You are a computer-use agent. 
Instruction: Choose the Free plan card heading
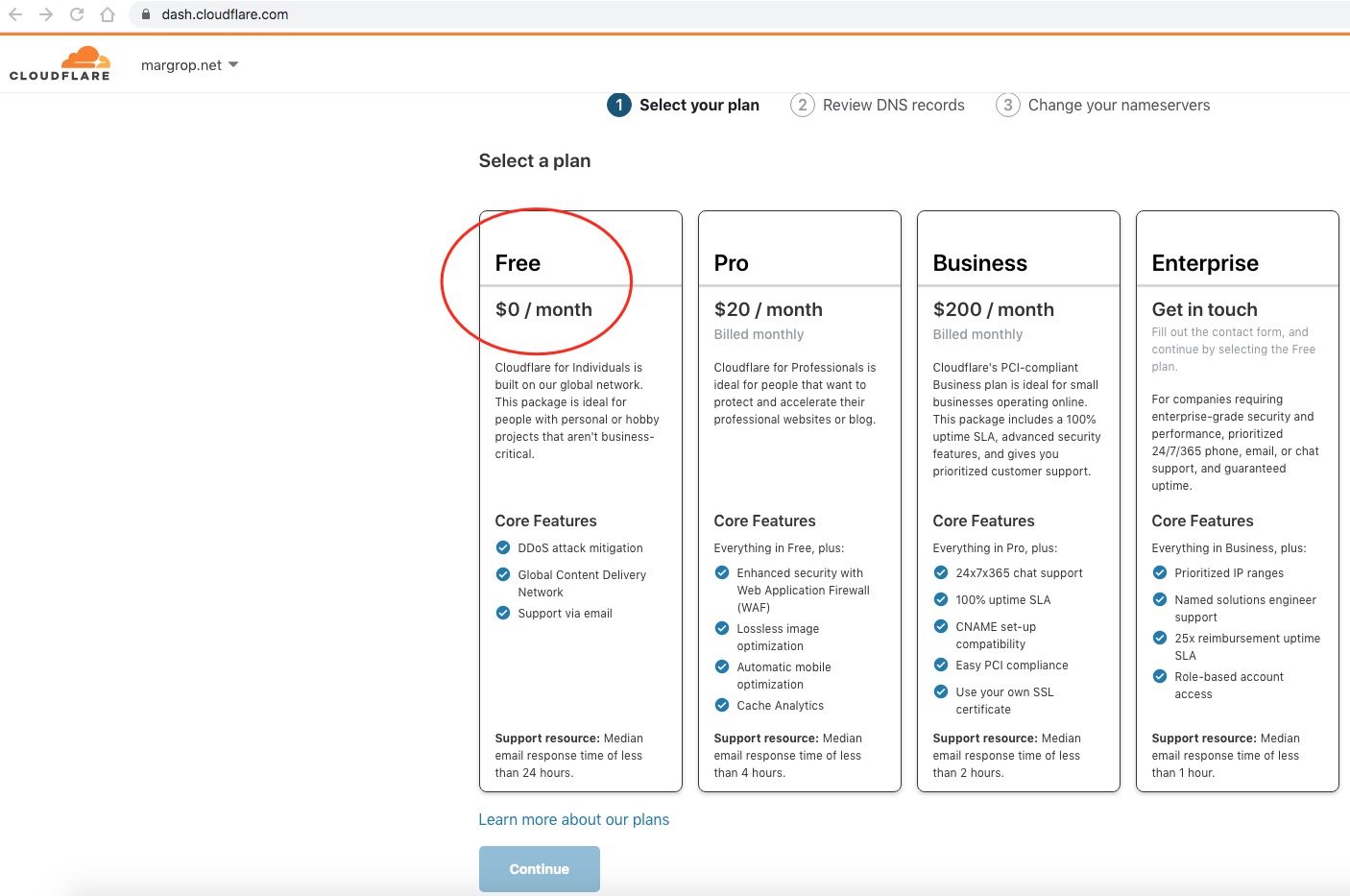(x=518, y=263)
